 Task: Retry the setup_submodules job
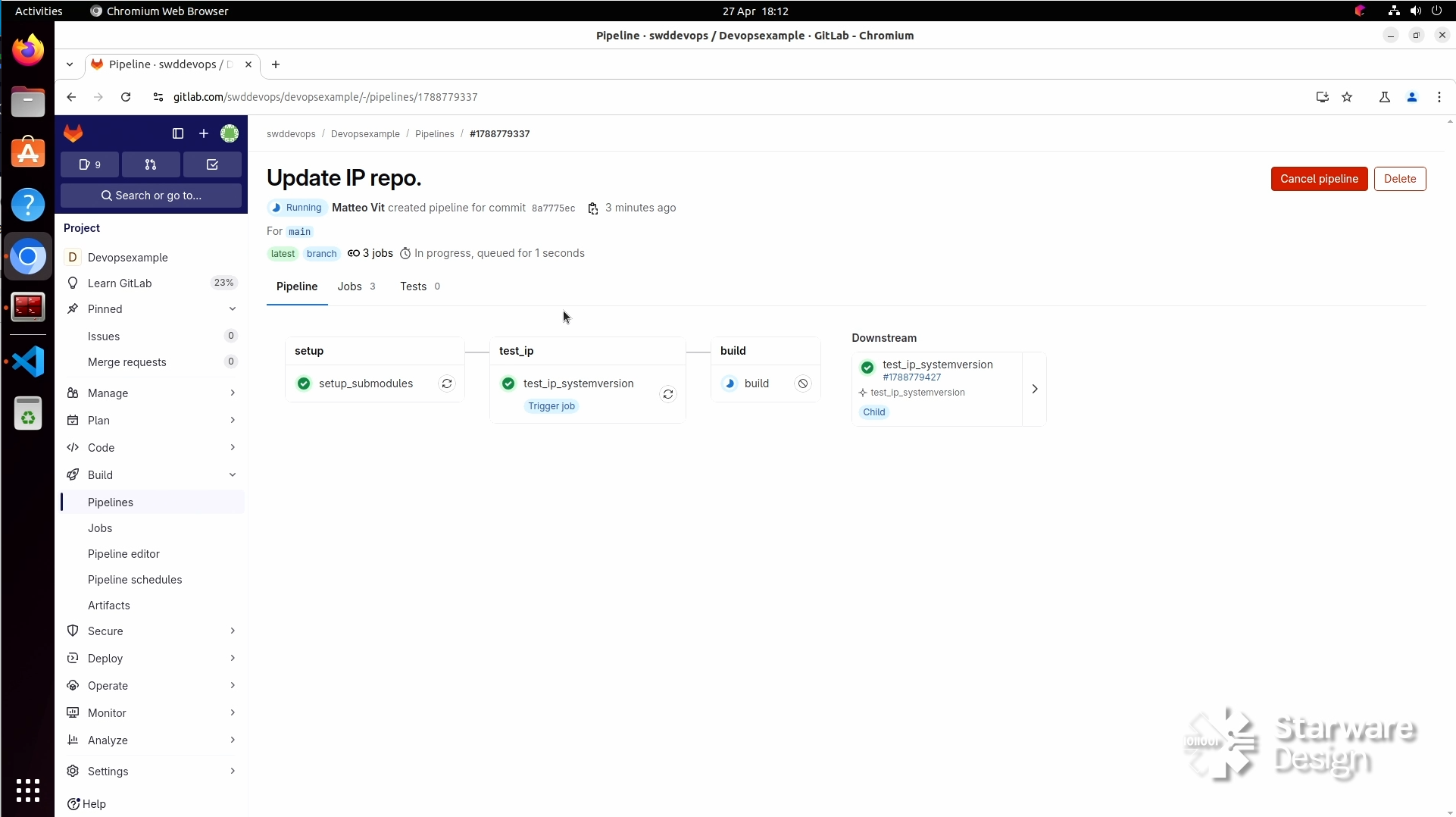click(x=446, y=383)
